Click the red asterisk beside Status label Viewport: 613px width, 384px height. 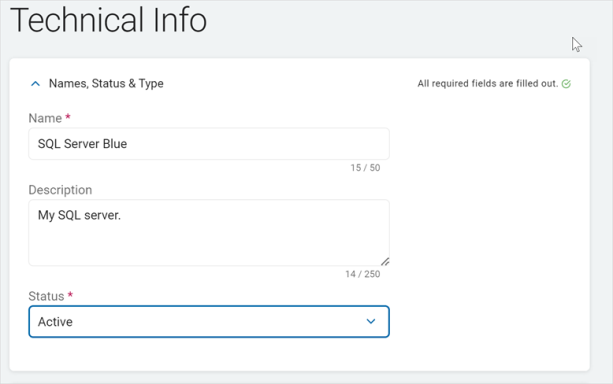(x=70, y=294)
